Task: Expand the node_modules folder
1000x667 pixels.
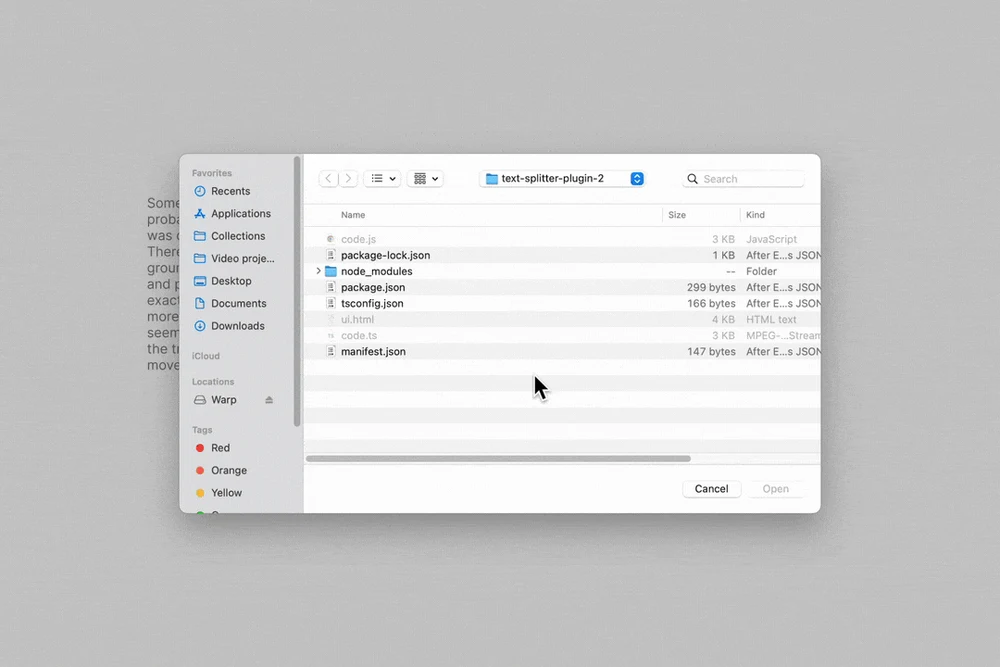Action: [318, 271]
